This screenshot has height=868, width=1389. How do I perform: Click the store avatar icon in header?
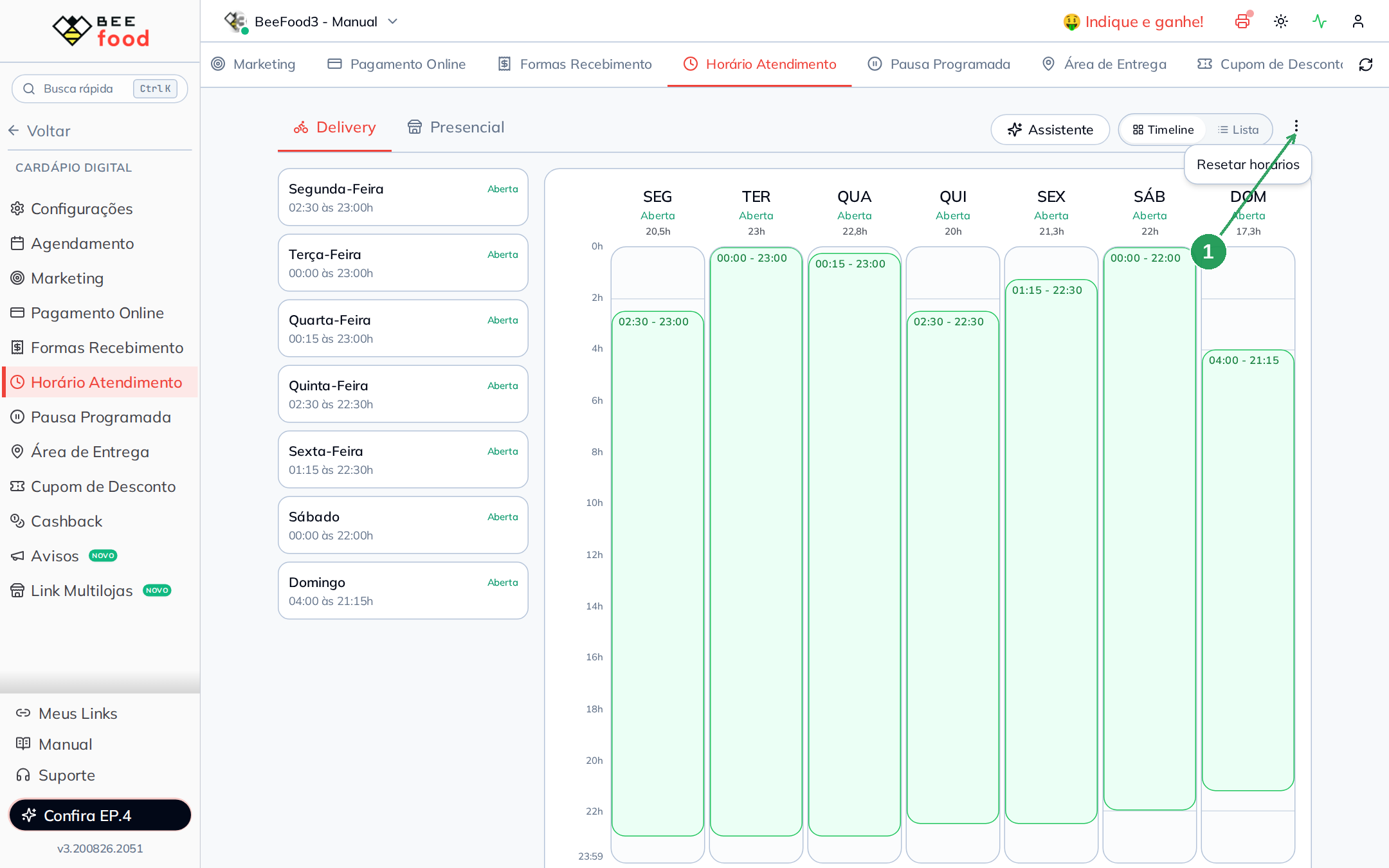236,22
